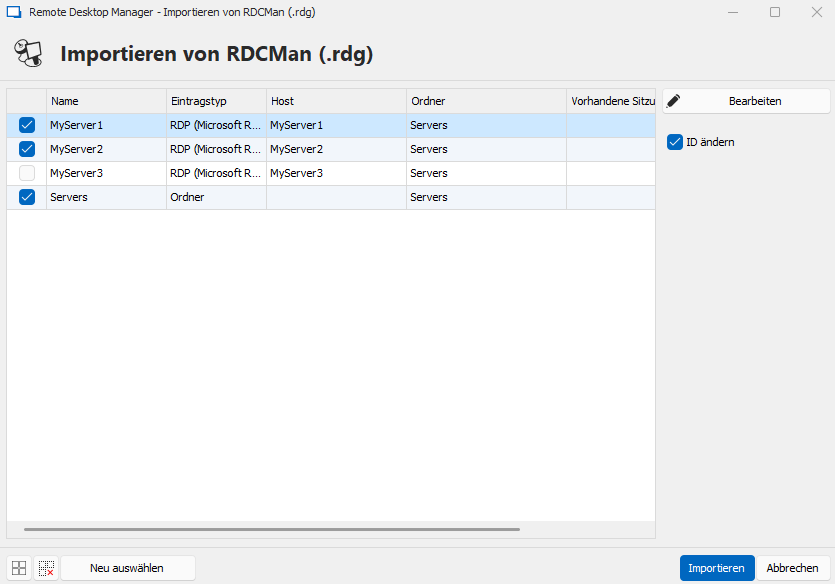The height and width of the screenshot is (584, 835).
Task: Click the select all grid icon
Action: pyautogui.click(x=19, y=568)
